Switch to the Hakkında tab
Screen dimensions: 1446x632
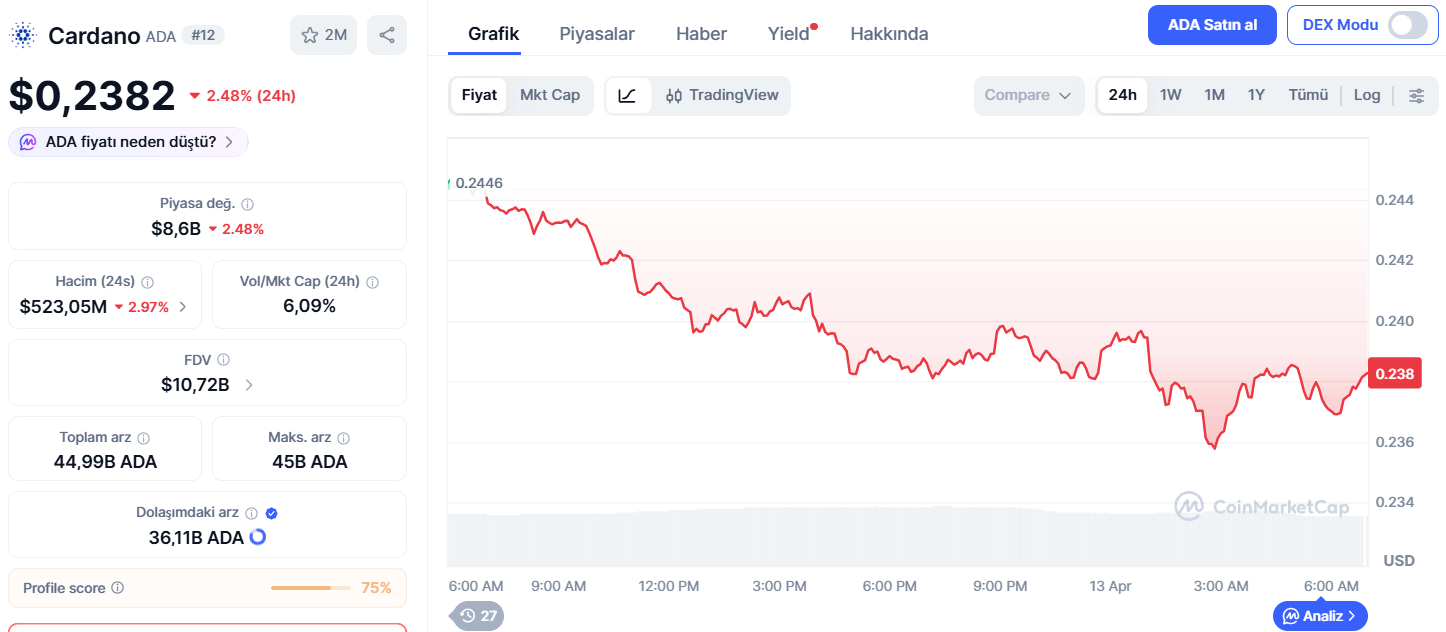(x=889, y=34)
